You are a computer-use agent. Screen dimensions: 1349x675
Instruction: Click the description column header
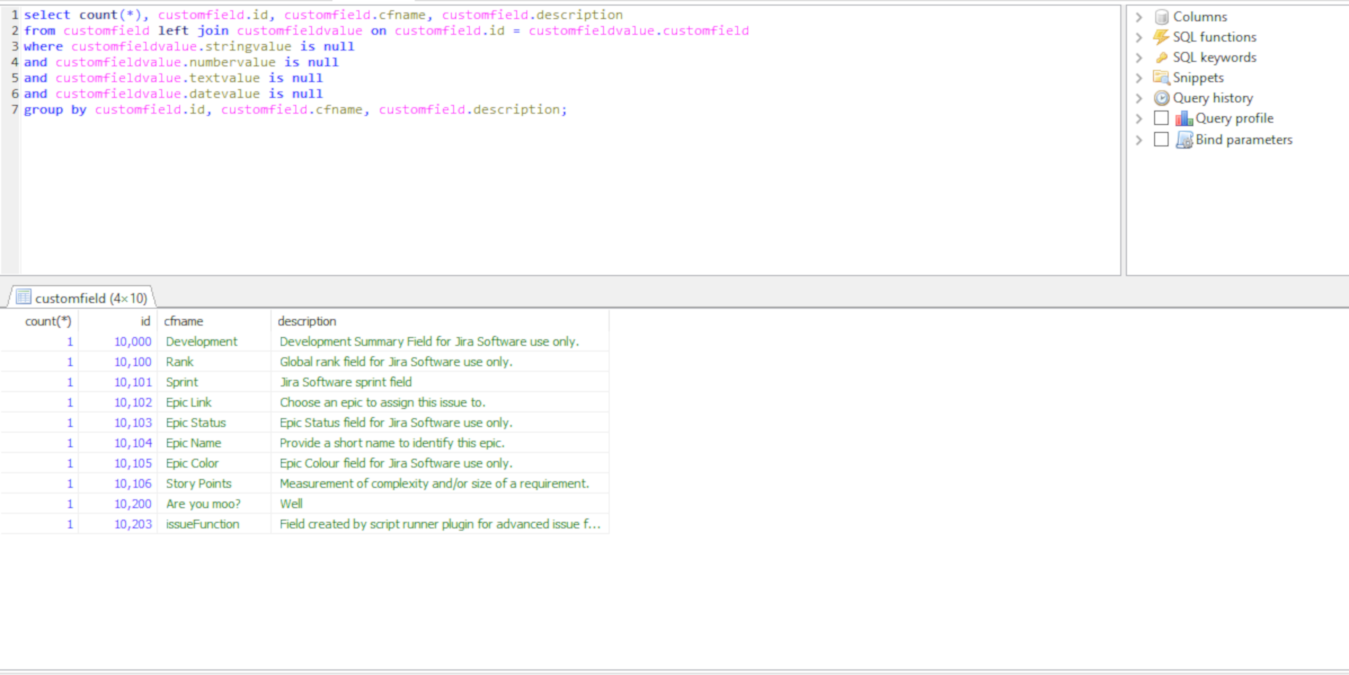pyautogui.click(x=307, y=321)
